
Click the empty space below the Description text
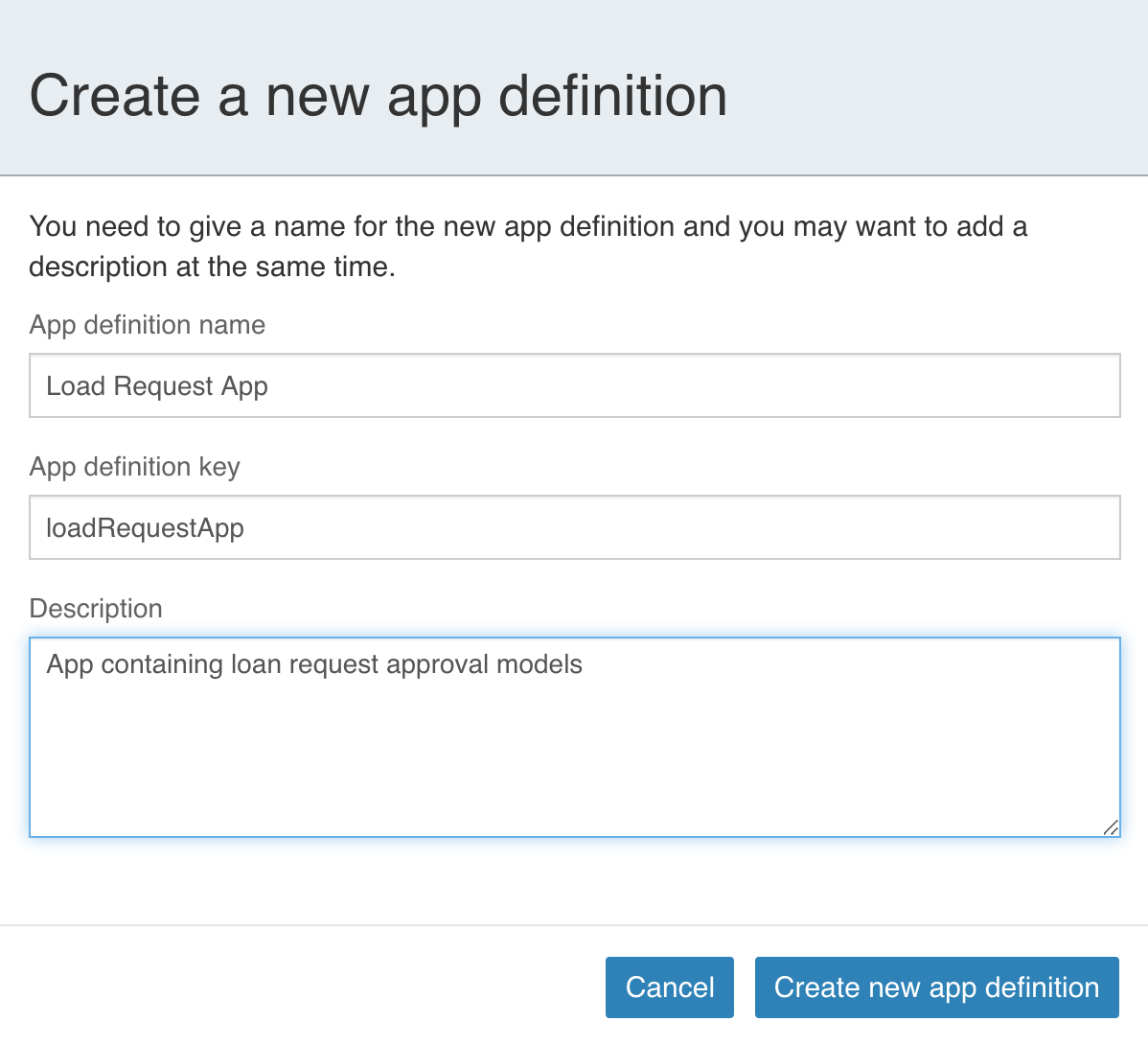pos(575,767)
